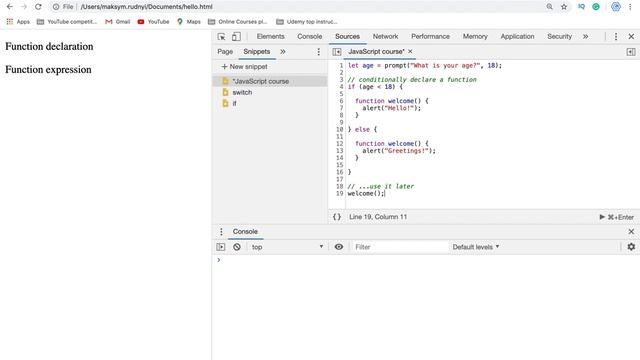The width and height of the screenshot is (640, 360).
Task: Select the Sources tab
Action: click(347, 36)
